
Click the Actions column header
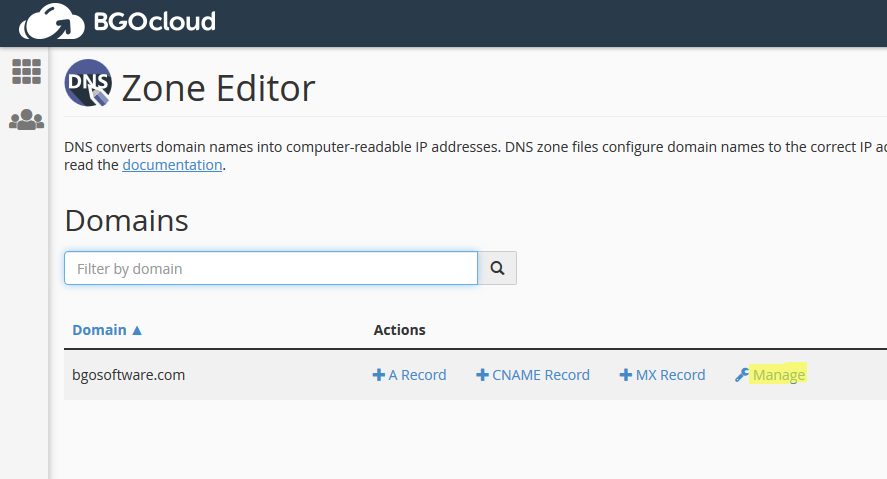click(399, 330)
